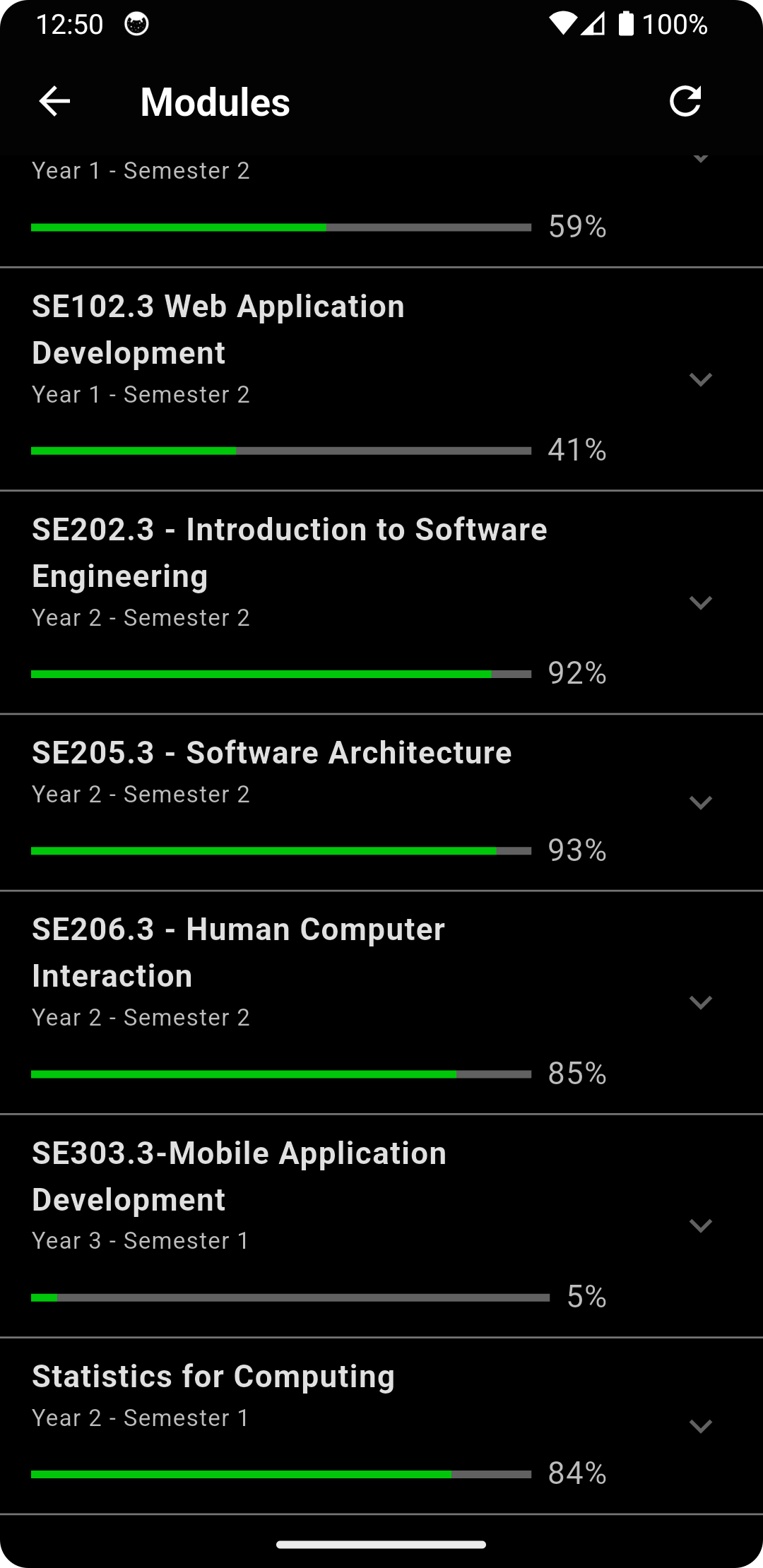Tap the cellular signal icon
Image resolution: width=763 pixels, height=1568 pixels.
point(593,24)
